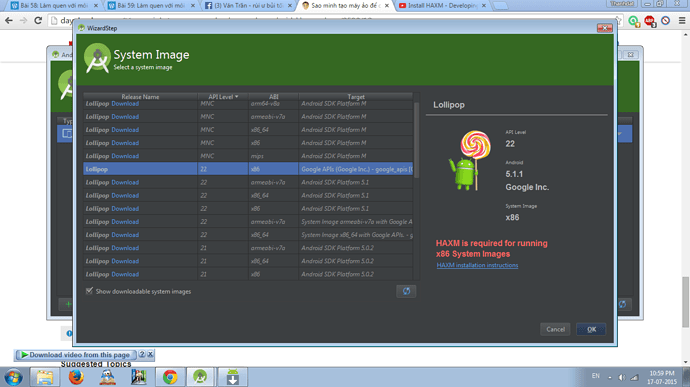Open Chrome from the taskbar
690x387 pixels.
(x=170, y=377)
